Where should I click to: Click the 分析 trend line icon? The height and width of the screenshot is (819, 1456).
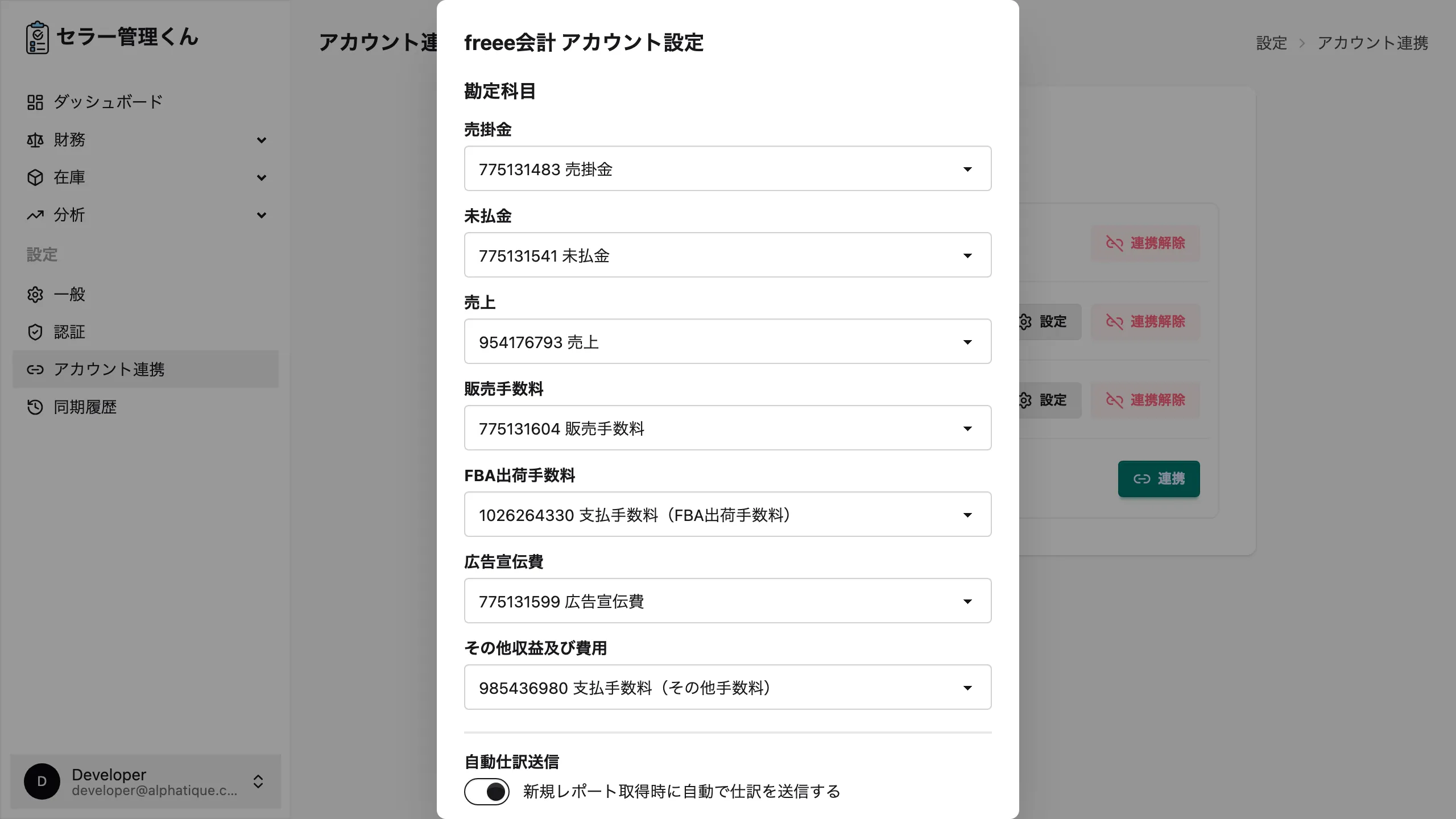[x=35, y=215]
